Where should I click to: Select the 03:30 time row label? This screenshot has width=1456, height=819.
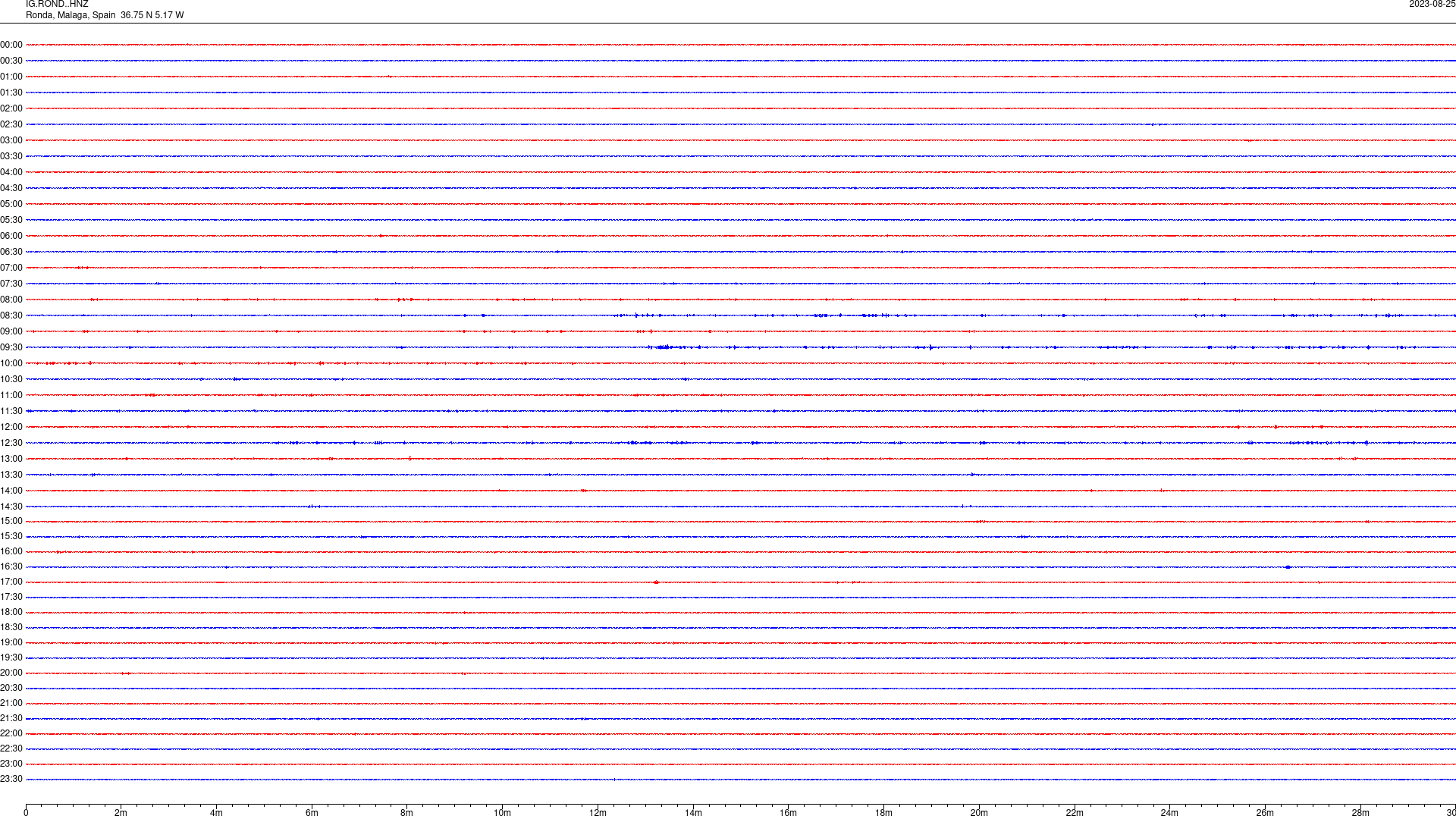coord(11,156)
